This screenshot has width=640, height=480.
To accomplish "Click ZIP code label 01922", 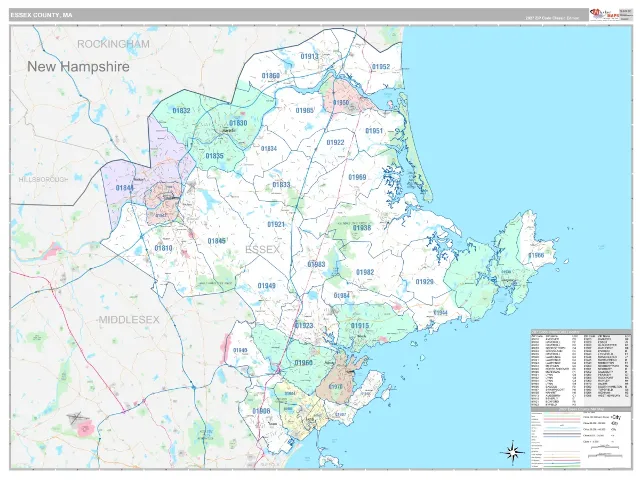I will 335,142.
